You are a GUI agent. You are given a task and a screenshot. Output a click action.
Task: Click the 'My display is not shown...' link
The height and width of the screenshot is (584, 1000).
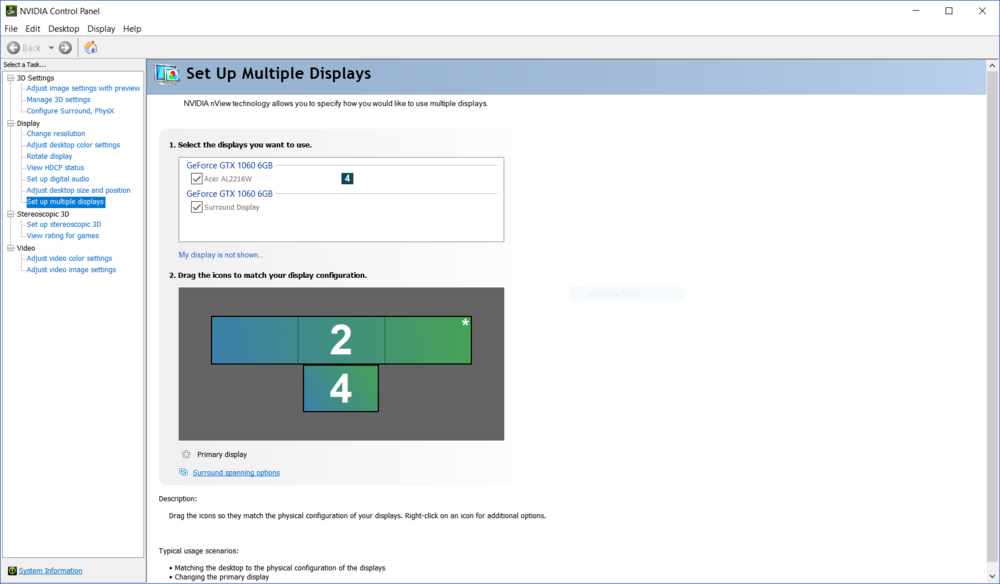click(221, 254)
